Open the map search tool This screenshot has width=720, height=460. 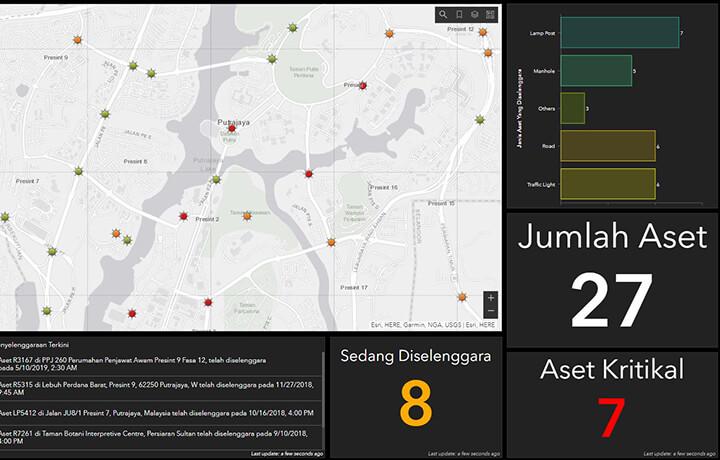pos(443,15)
